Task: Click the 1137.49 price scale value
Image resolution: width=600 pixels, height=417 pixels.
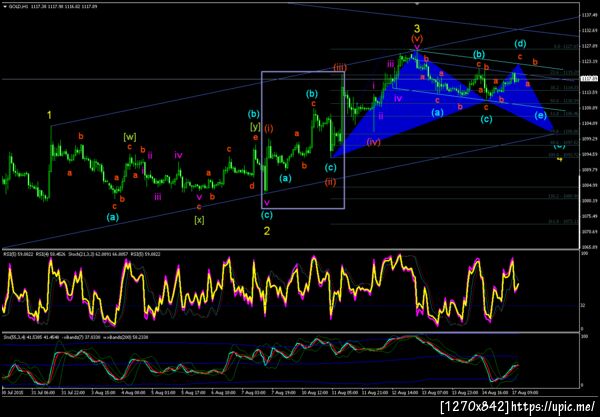Action: tap(589, 15)
